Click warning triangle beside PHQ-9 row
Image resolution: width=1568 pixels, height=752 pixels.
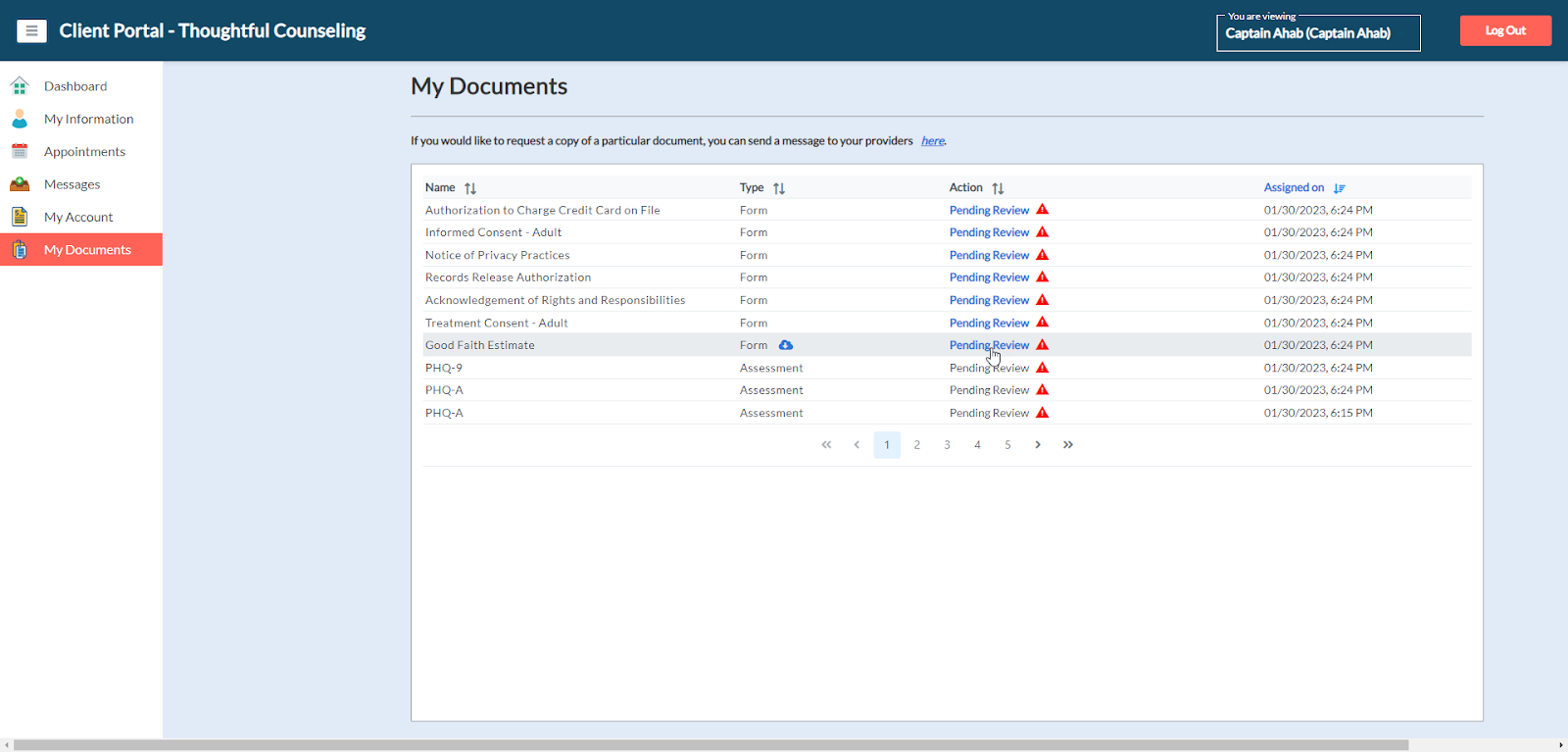1043,368
